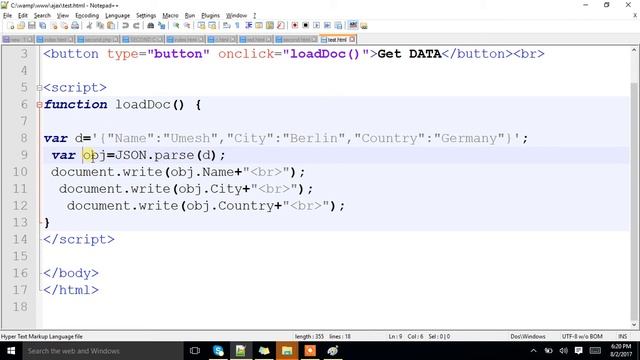Open the Encoding menu
This screenshot has width=640, height=360.
point(87,16)
